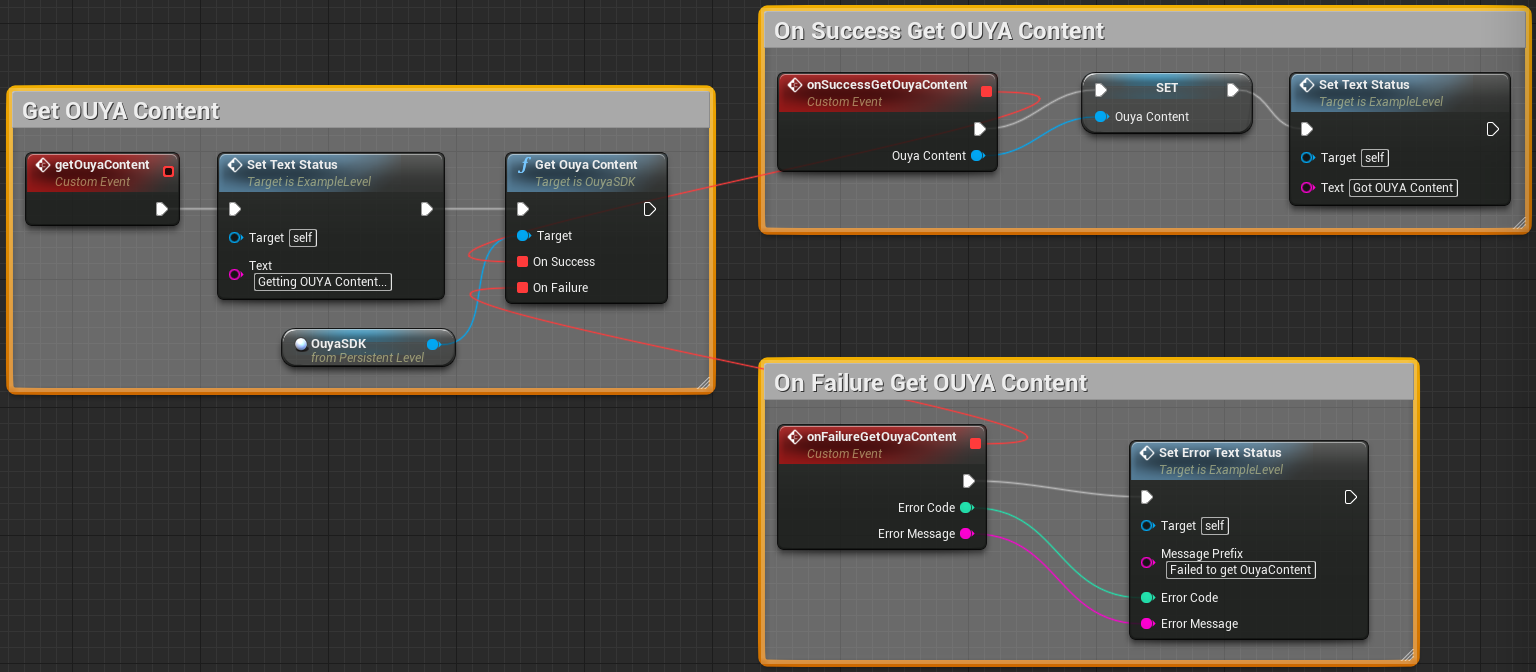Click Target pin of Set Text Status in On Success group
1536x672 pixels.
click(x=1308, y=158)
